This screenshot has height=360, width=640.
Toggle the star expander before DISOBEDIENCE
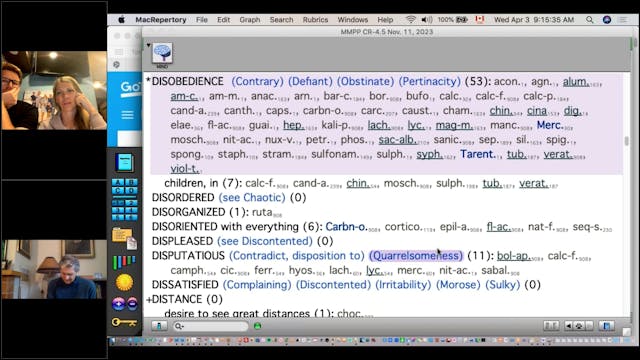click(149, 81)
